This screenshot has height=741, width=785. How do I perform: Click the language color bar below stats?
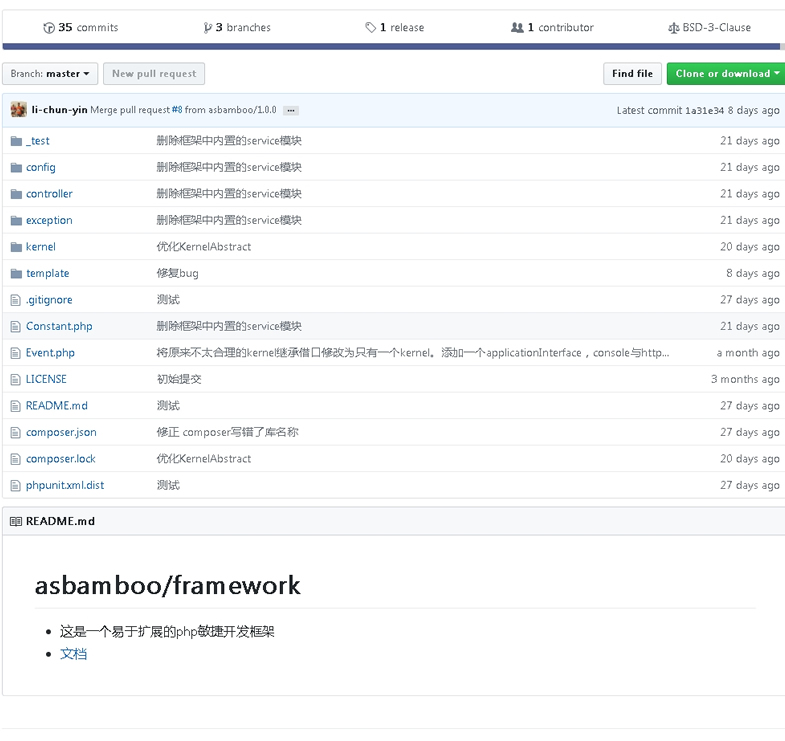392,46
